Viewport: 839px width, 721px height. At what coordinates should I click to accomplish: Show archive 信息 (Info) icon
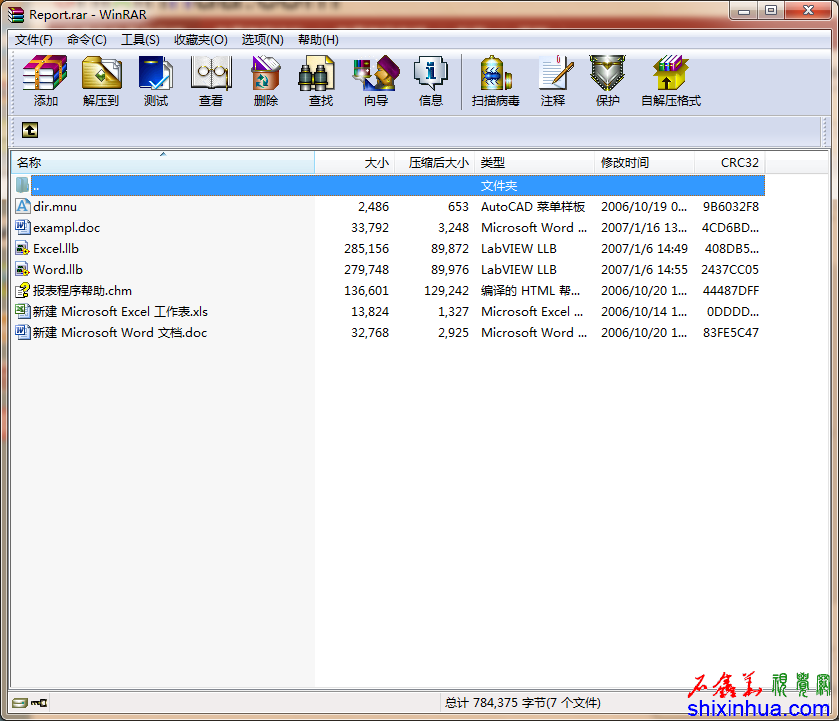[431, 73]
